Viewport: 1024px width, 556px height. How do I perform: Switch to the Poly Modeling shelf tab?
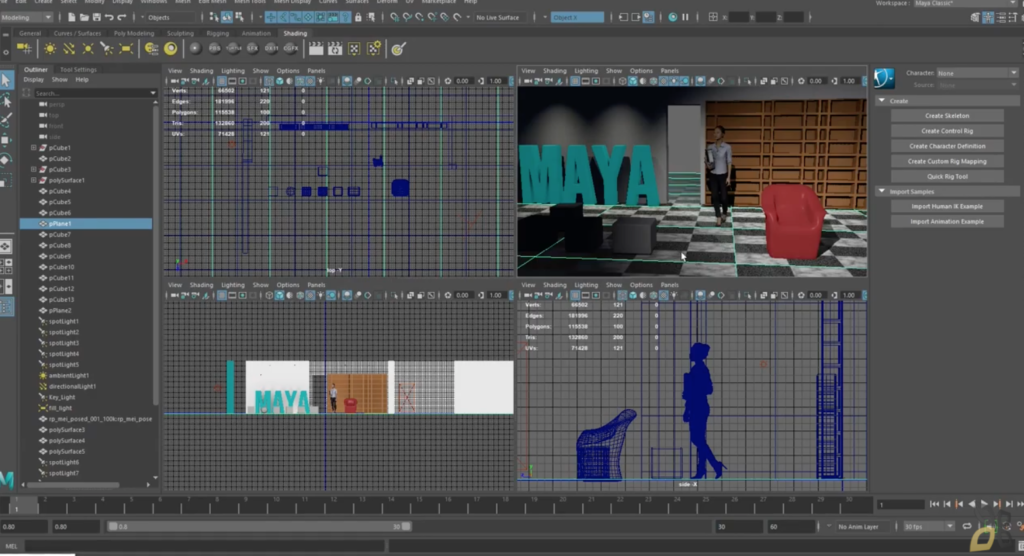(x=134, y=33)
